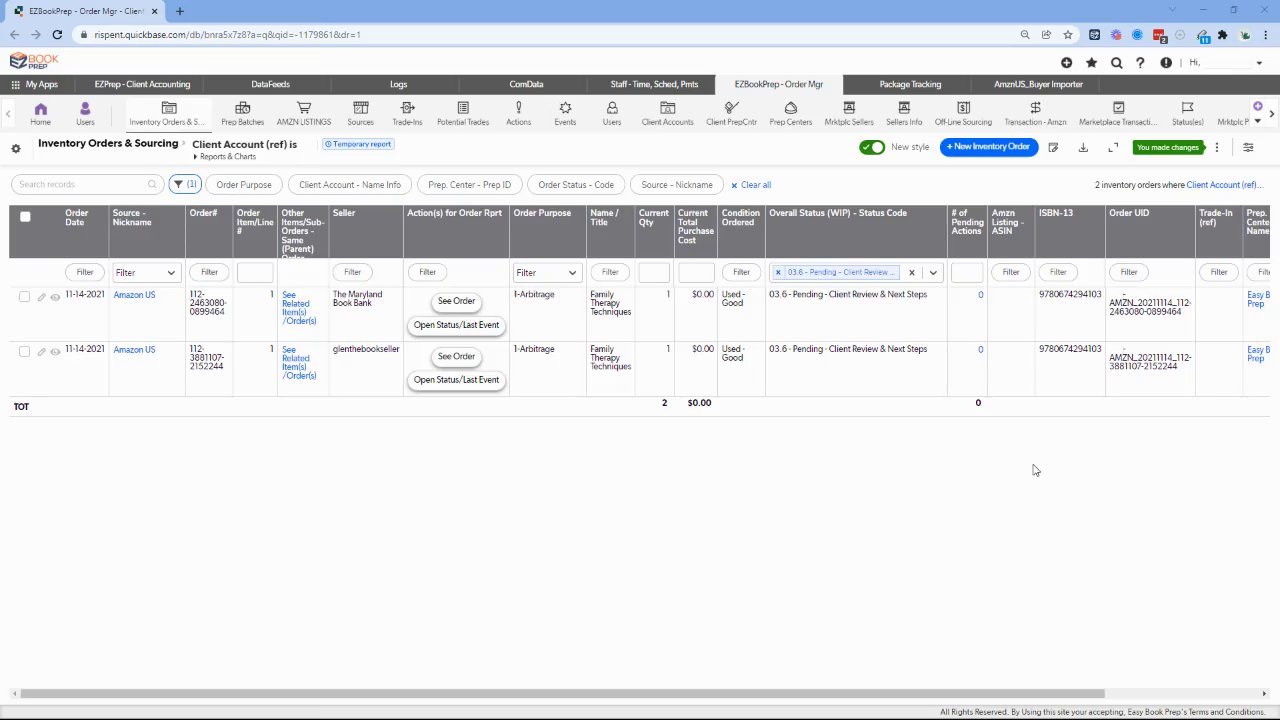The width and height of the screenshot is (1280, 720).
Task: Open the Client Accounts table
Action: pyautogui.click(x=667, y=114)
